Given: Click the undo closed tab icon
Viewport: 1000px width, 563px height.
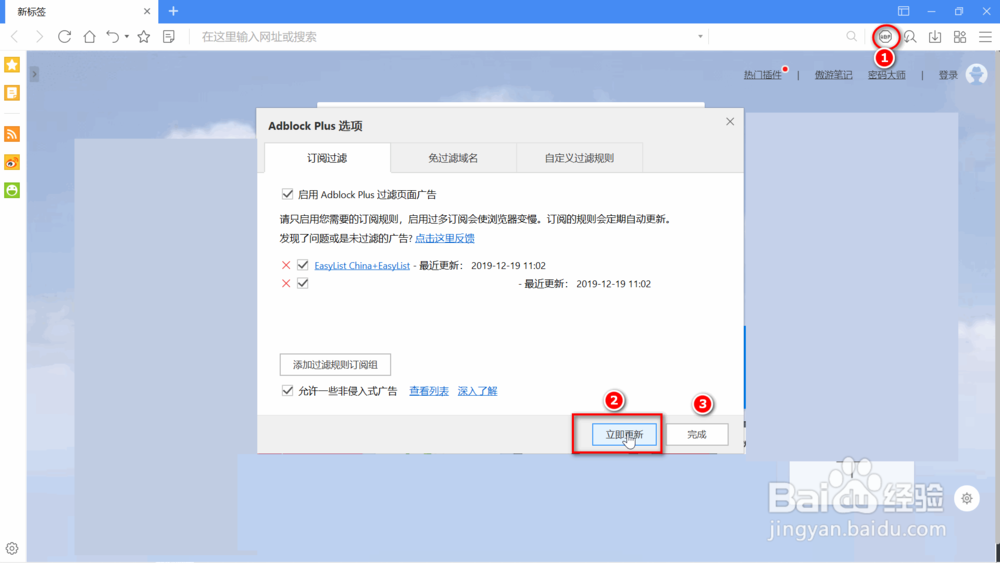Looking at the screenshot, I should coord(112,36).
